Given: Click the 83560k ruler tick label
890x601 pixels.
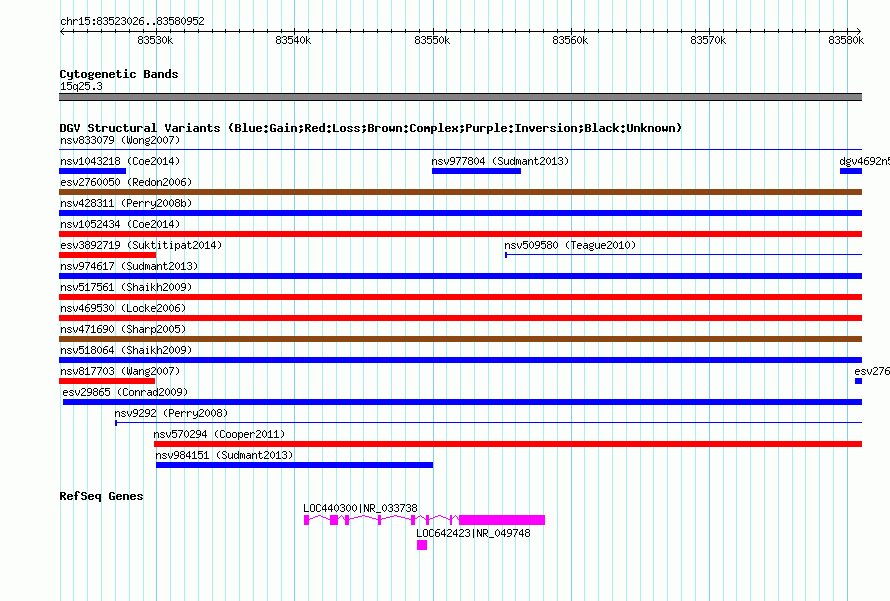Looking at the screenshot, I should click(570, 40).
